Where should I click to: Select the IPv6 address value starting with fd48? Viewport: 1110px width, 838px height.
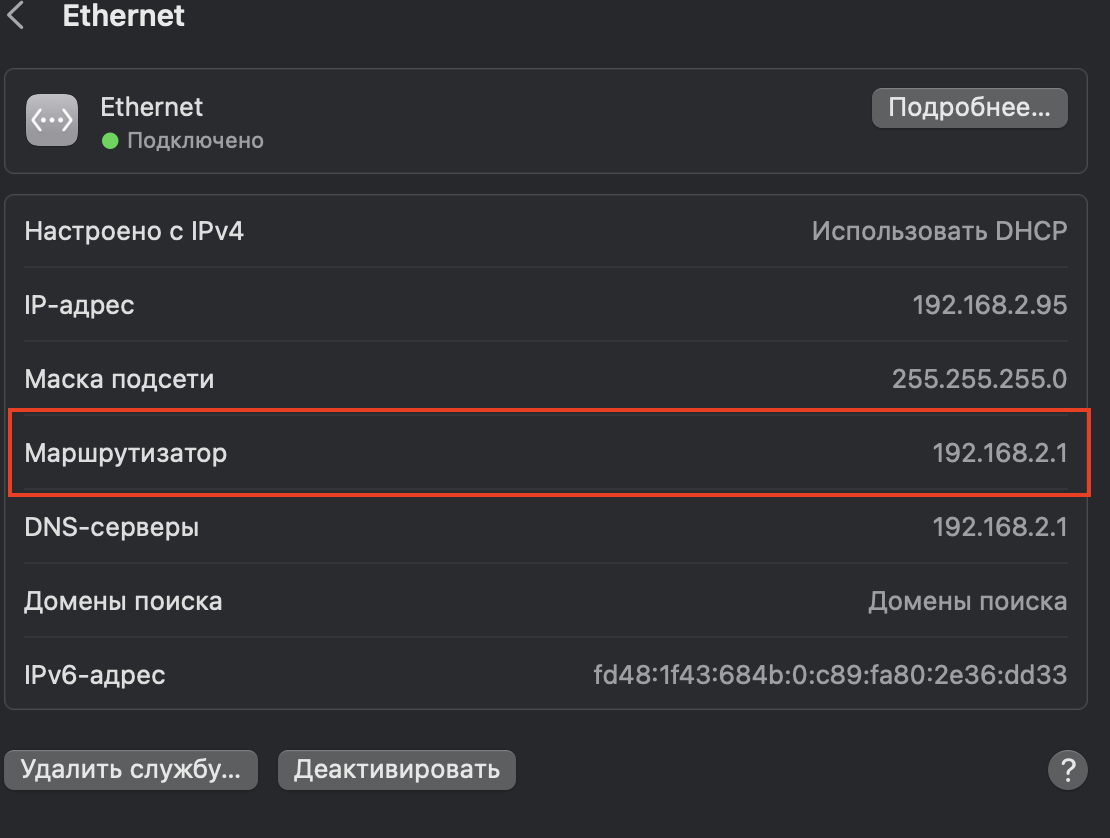click(830, 675)
